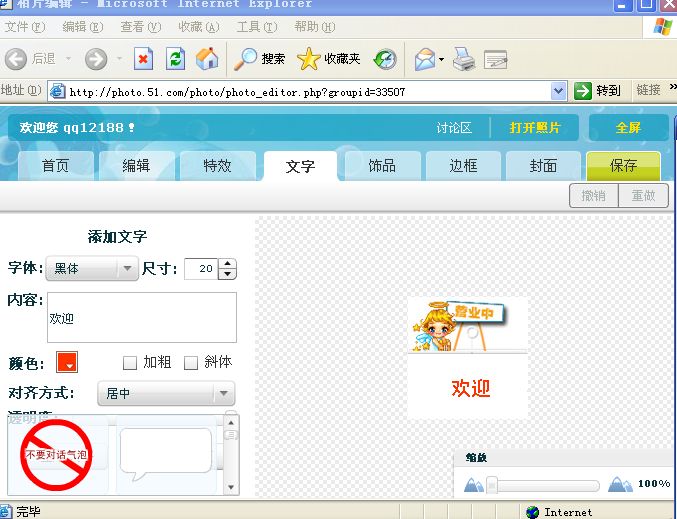This screenshot has height=519, width=677.
Task: Switch to the 封面 tab
Action: point(543,166)
